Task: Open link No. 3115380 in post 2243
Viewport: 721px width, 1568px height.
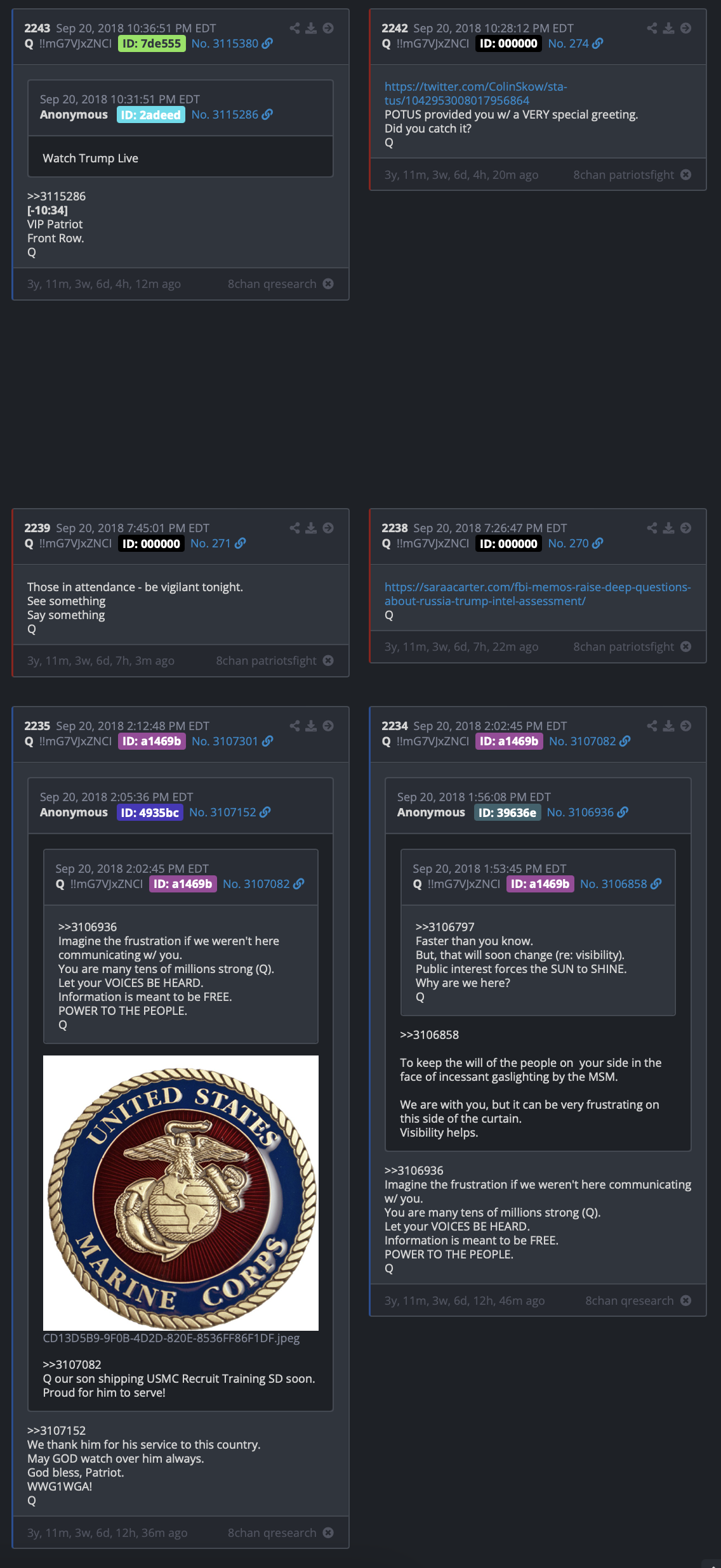Action: tap(232, 44)
